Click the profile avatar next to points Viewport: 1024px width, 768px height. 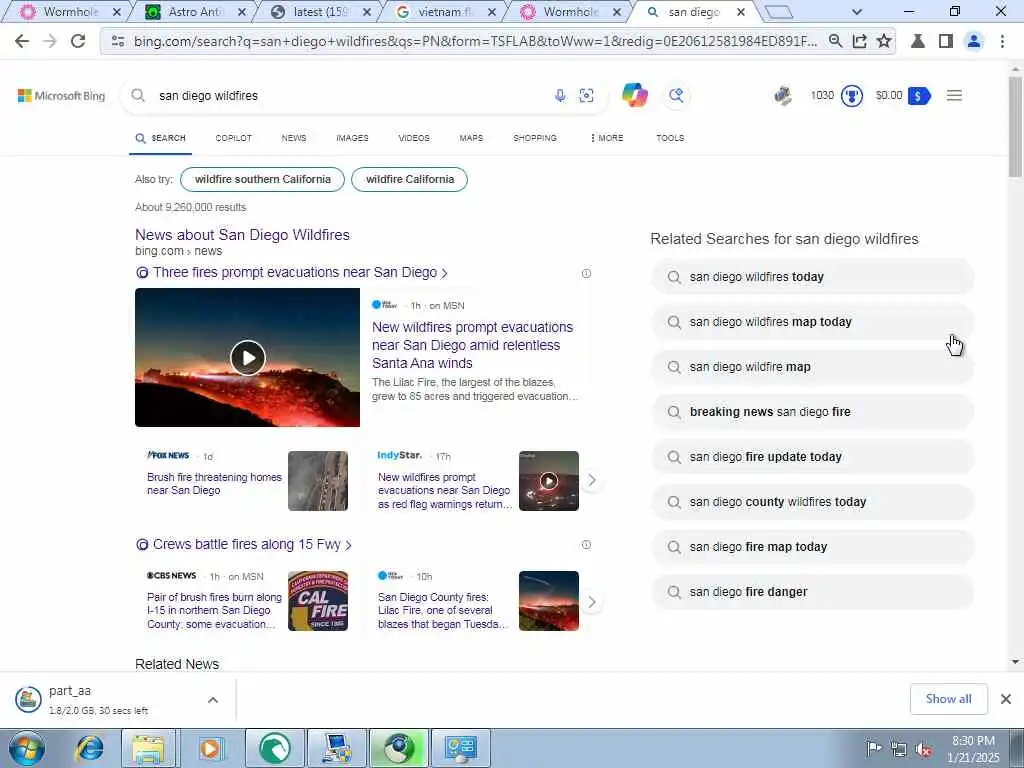[x=783, y=95]
